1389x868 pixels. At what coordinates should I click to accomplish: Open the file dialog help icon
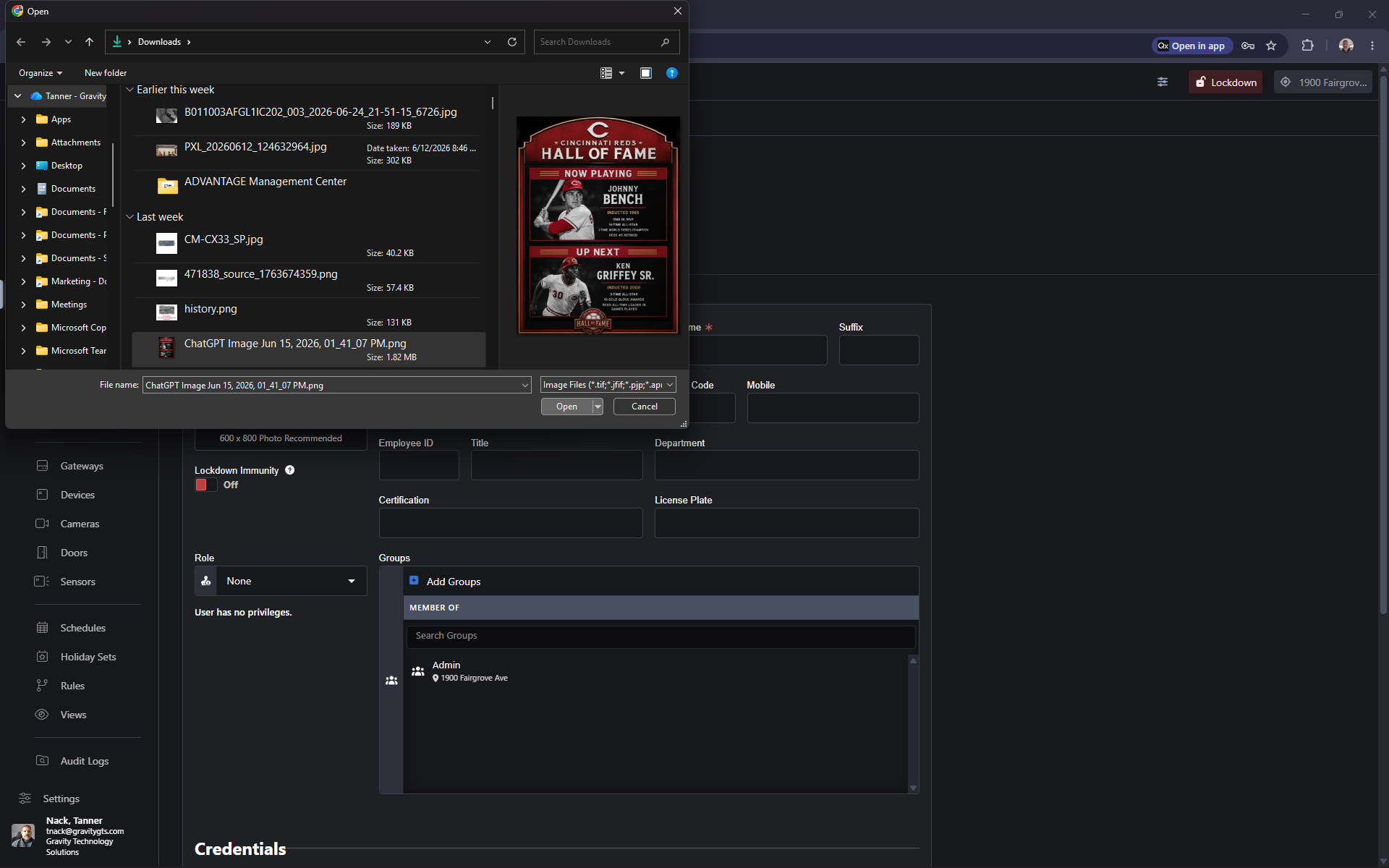coord(672,73)
